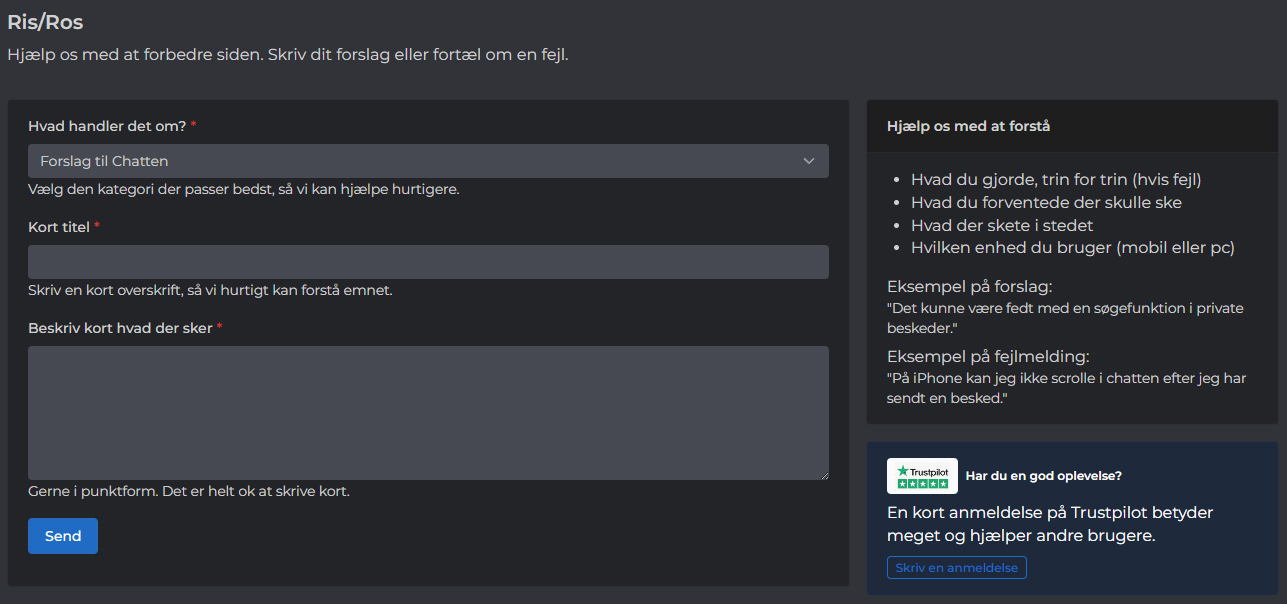Click the 'Har du en god oplevelse?' heading

pyautogui.click(x=1043, y=476)
